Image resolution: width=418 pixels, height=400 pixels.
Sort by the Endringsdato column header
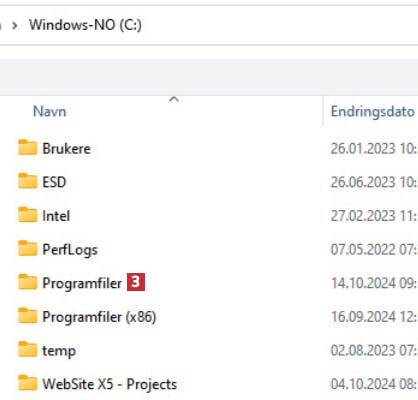(x=372, y=111)
